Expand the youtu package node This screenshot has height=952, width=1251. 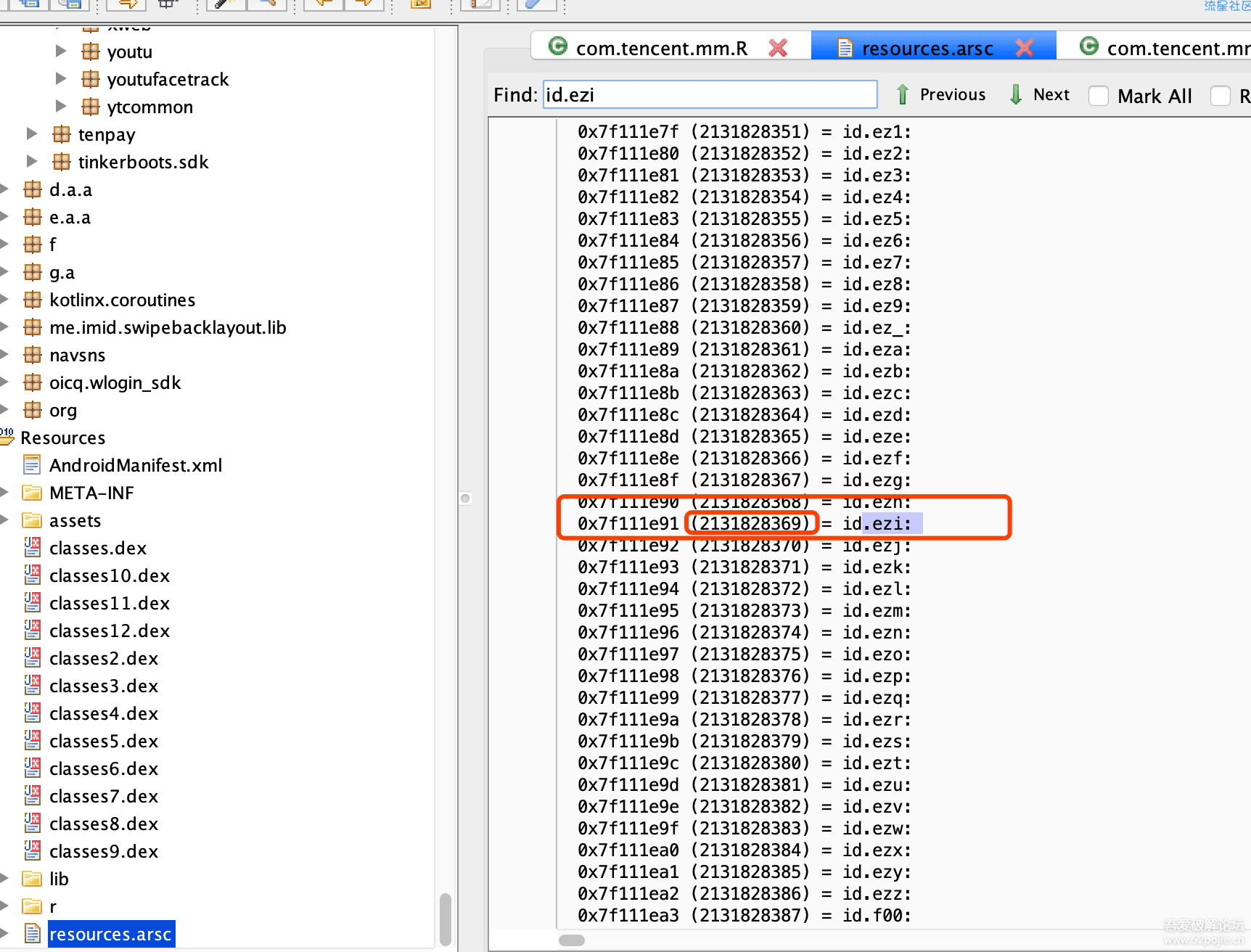[x=61, y=51]
